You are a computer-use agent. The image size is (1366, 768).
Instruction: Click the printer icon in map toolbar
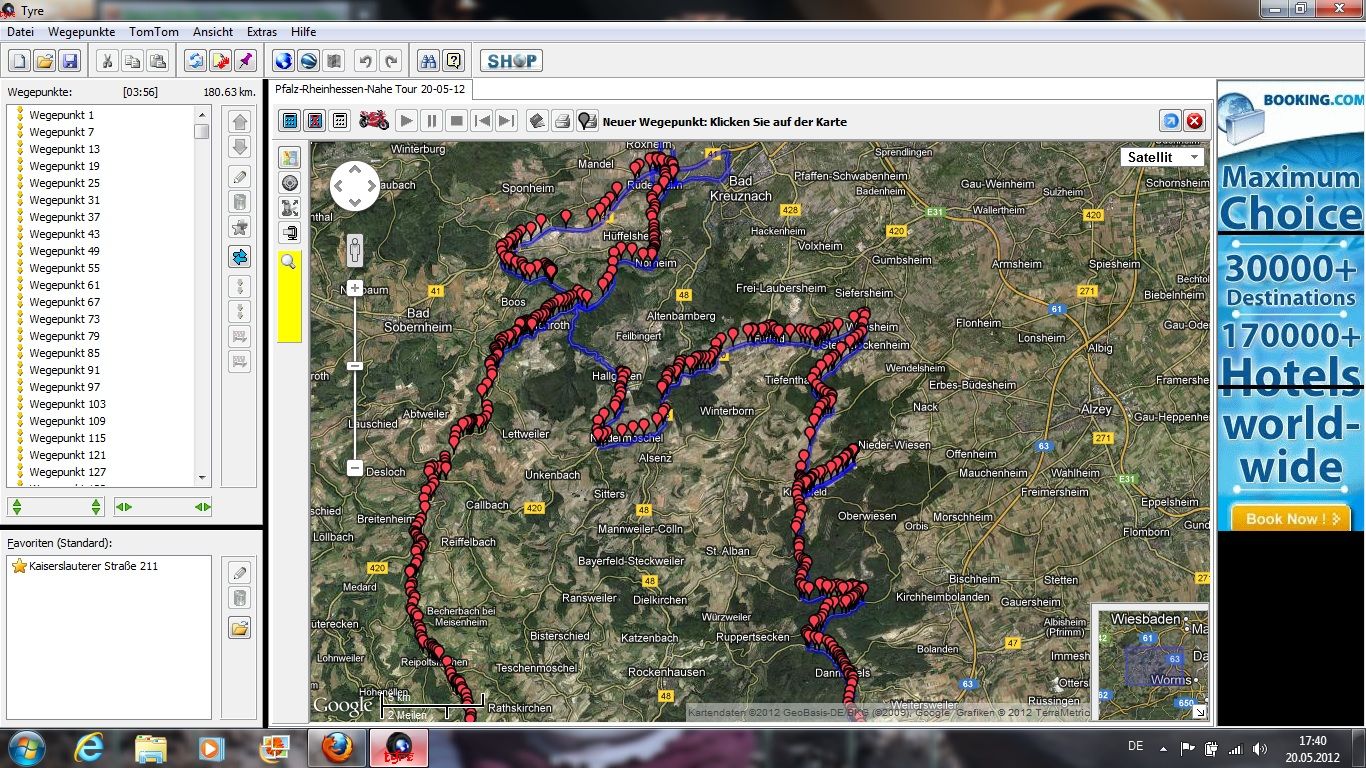point(562,121)
